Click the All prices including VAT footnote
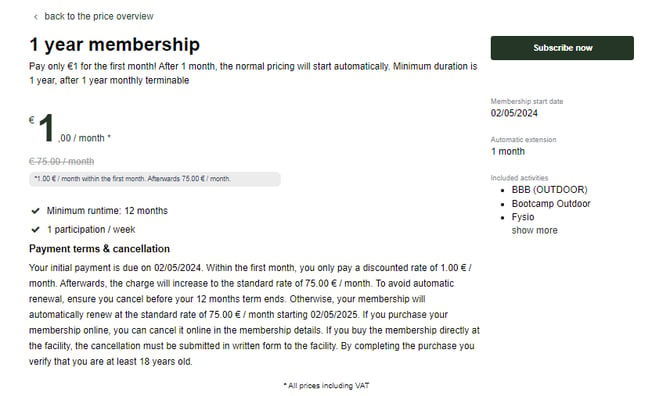 tap(326, 385)
